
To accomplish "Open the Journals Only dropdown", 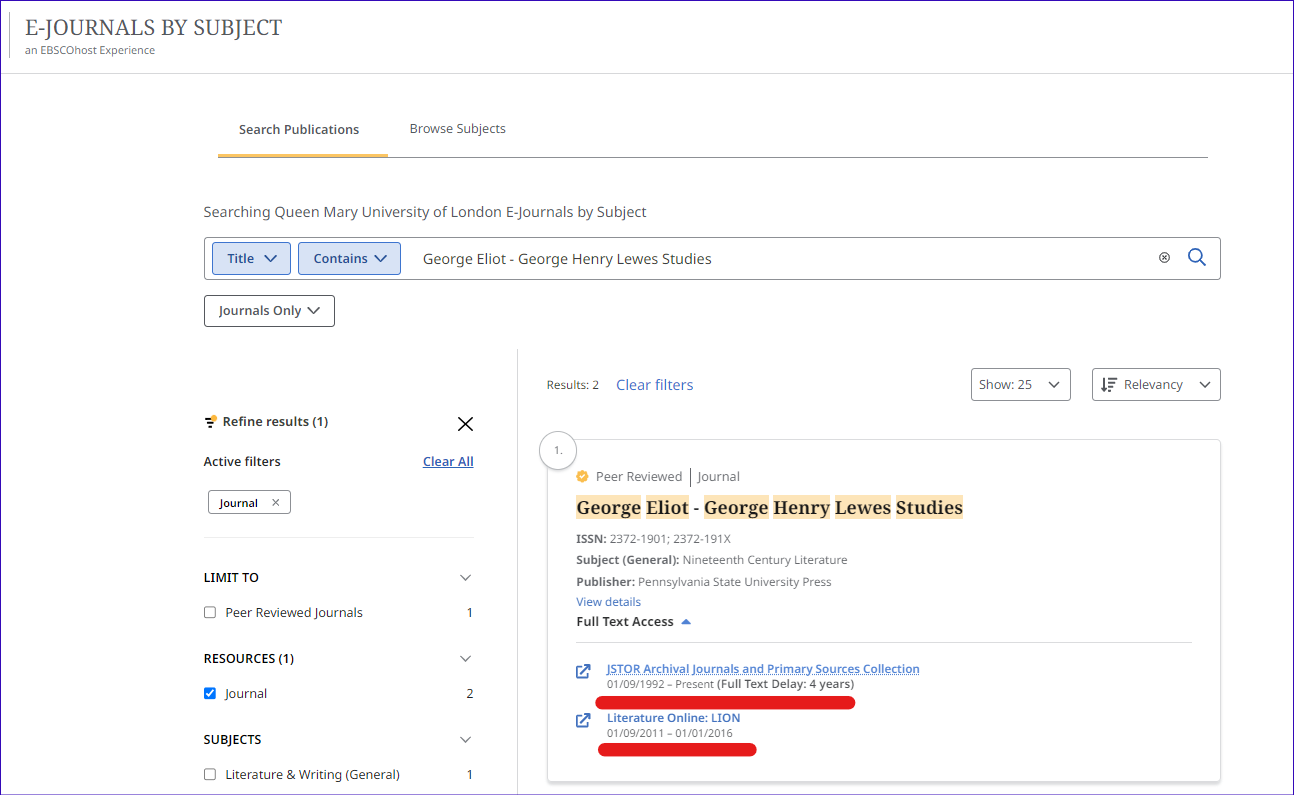I will (x=269, y=311).
